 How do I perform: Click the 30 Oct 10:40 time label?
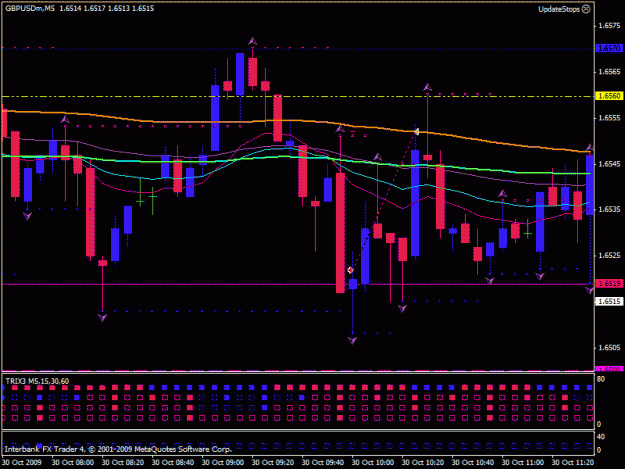(473, 462)
